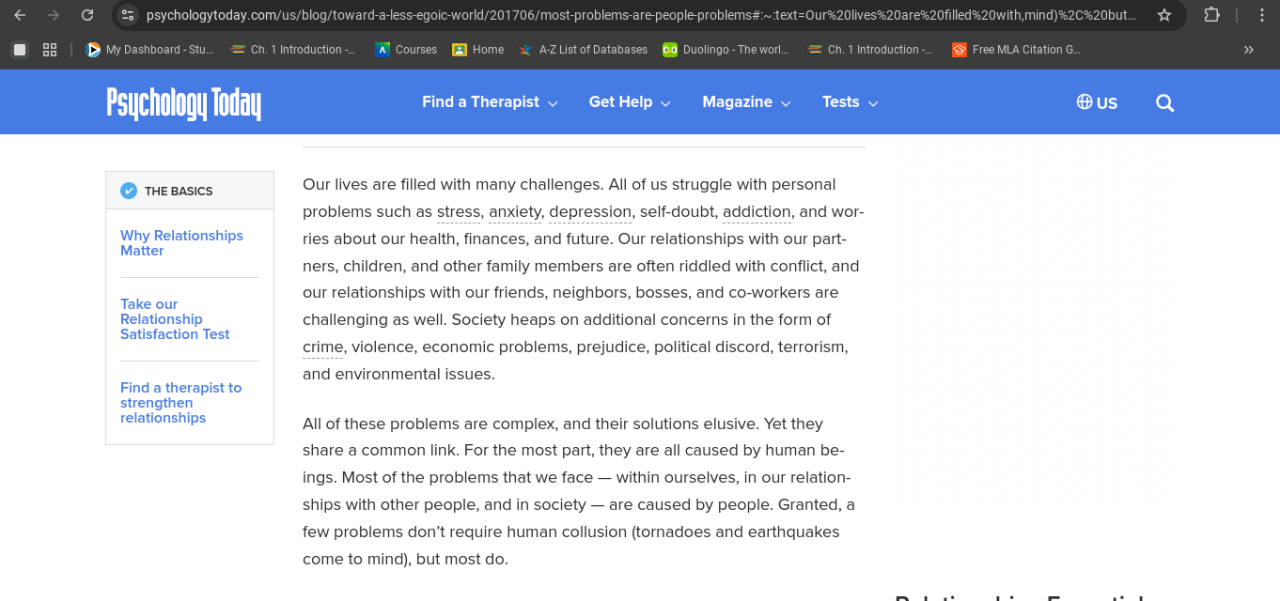Reload the current page
The height and width of the screenshot is (601, 1280).
point(87,15)
